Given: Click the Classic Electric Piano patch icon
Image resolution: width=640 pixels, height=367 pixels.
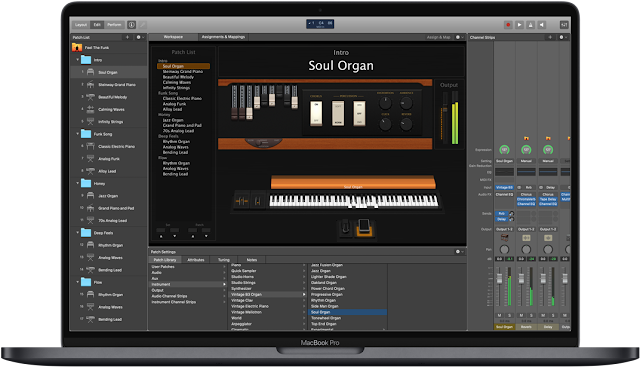Looking at the screenshot, I should coord(90,146).
